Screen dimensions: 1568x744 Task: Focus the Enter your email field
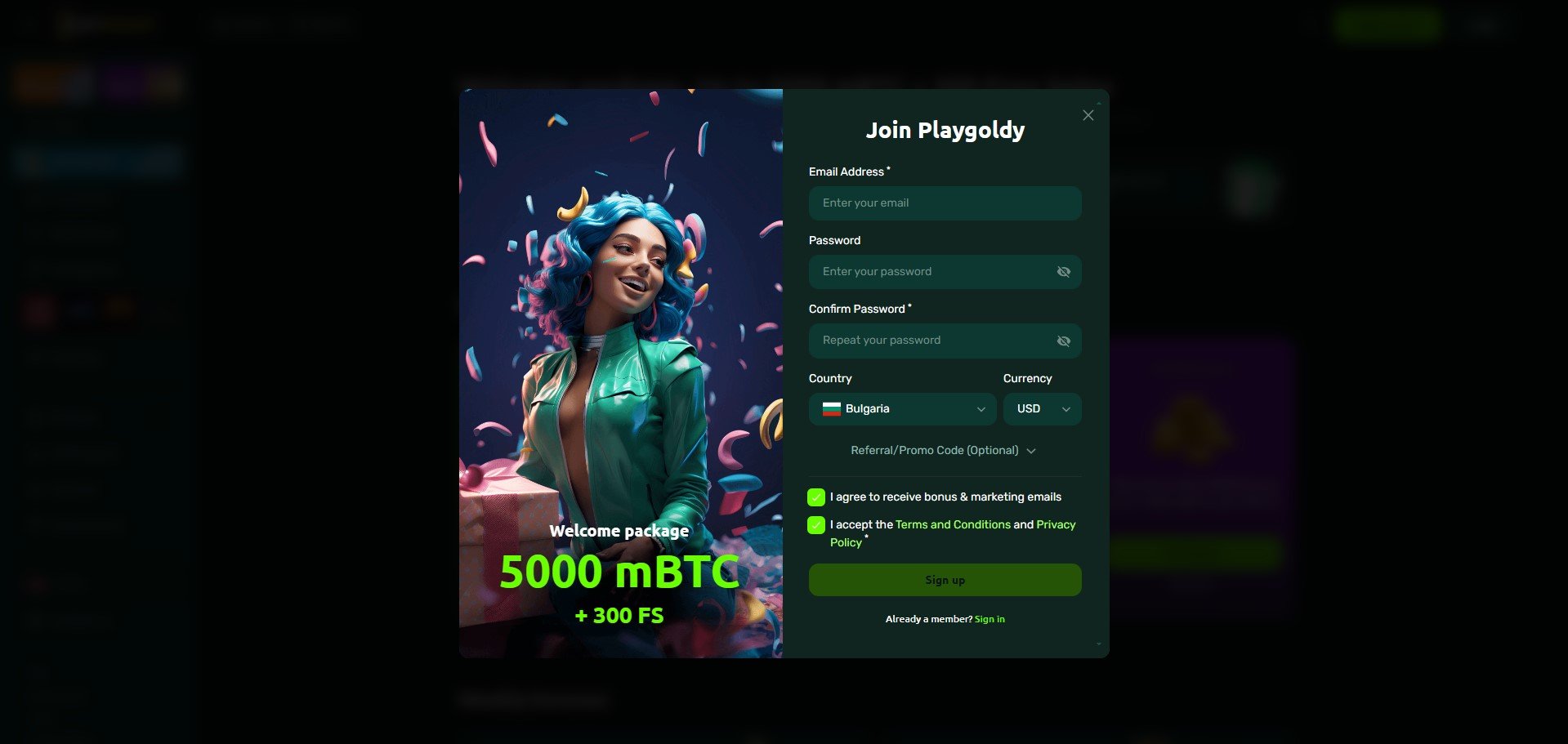[945, 203]
